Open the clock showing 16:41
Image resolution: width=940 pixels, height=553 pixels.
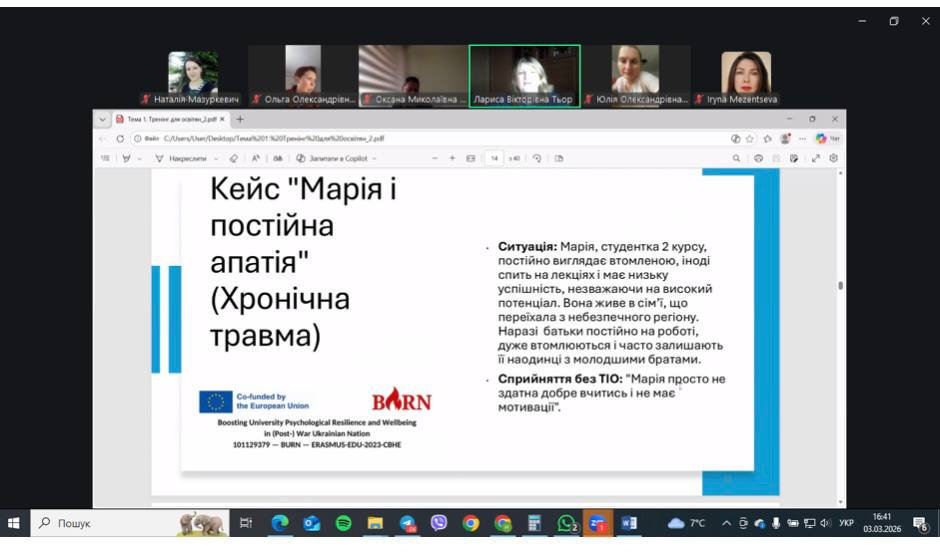882,523
